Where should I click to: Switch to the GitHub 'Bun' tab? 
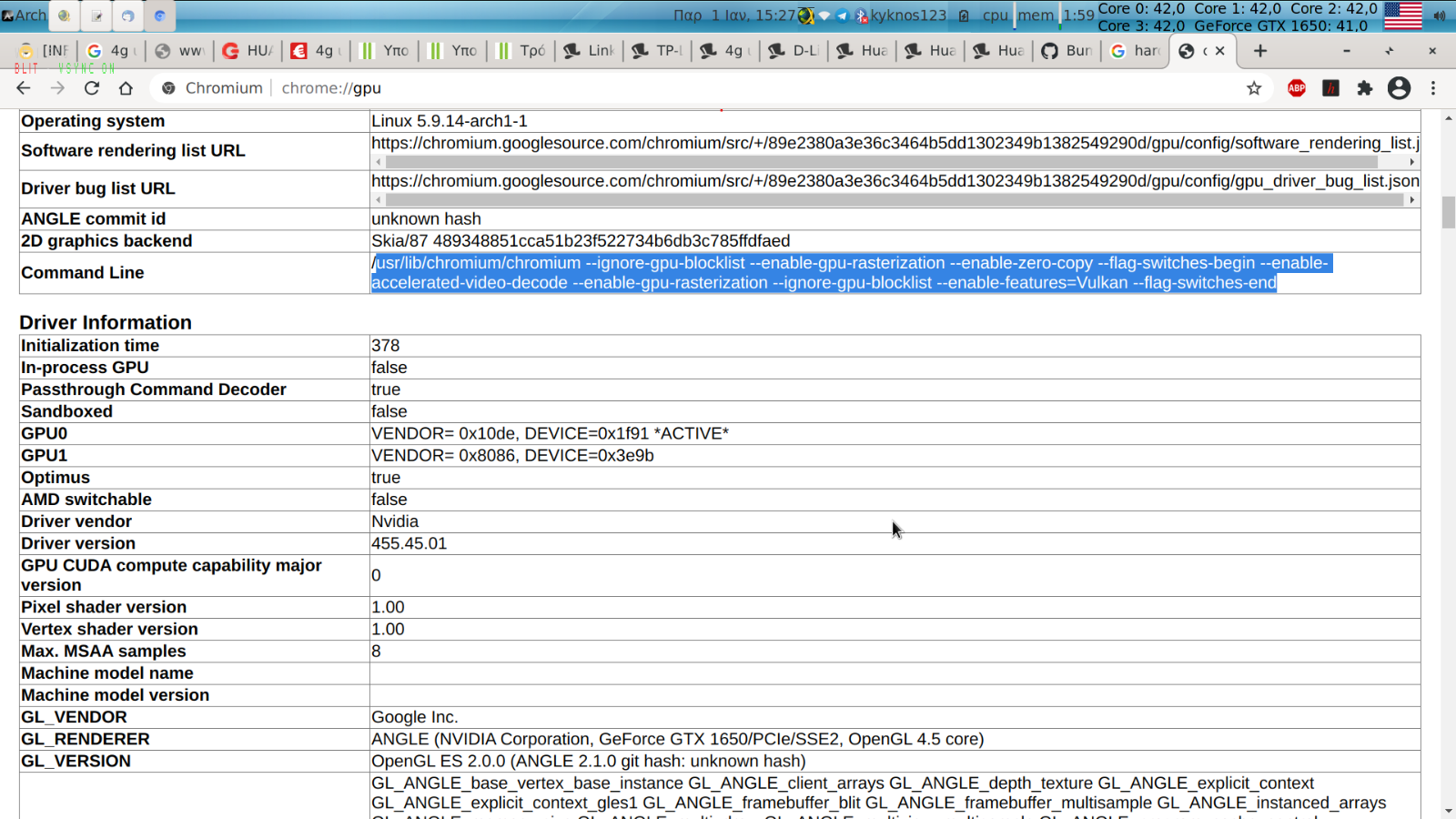(1067, 51)
